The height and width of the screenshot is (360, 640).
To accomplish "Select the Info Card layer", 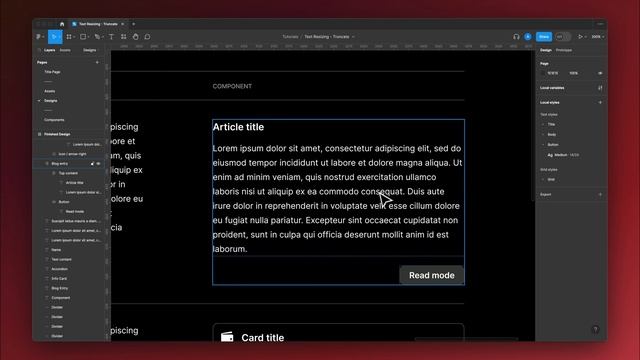I will 59,279.
